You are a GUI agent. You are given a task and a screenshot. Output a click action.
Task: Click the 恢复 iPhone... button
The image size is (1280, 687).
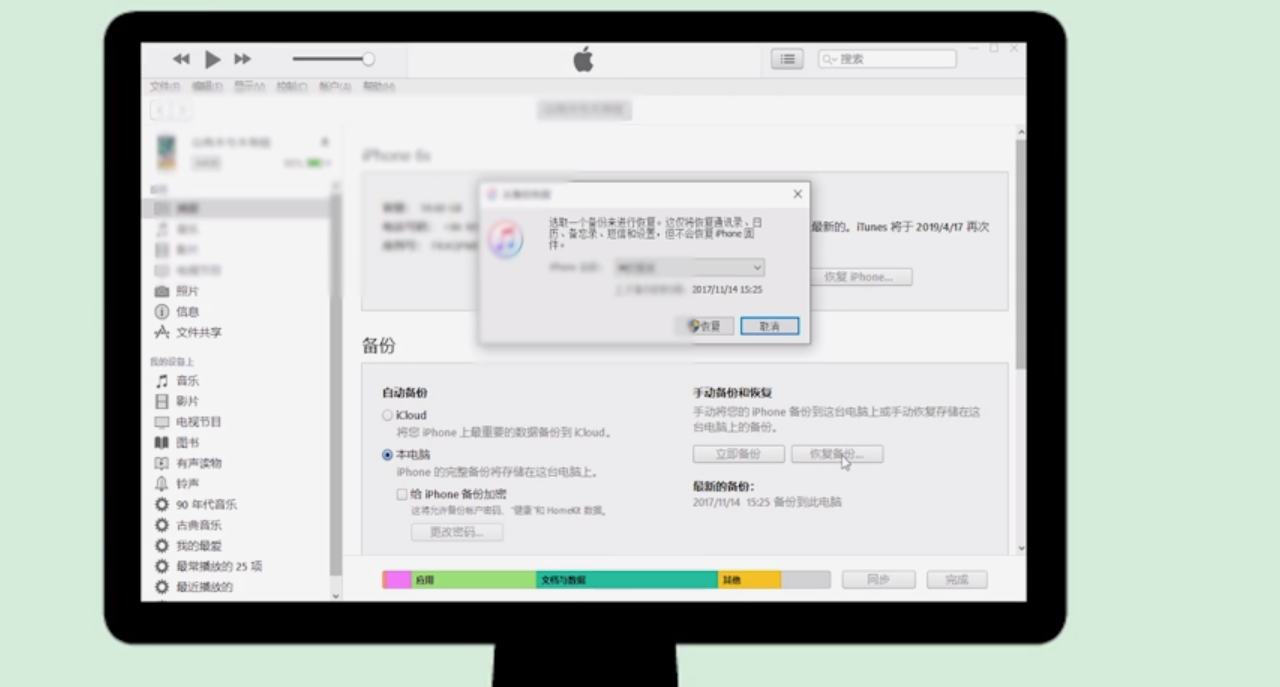859,277
